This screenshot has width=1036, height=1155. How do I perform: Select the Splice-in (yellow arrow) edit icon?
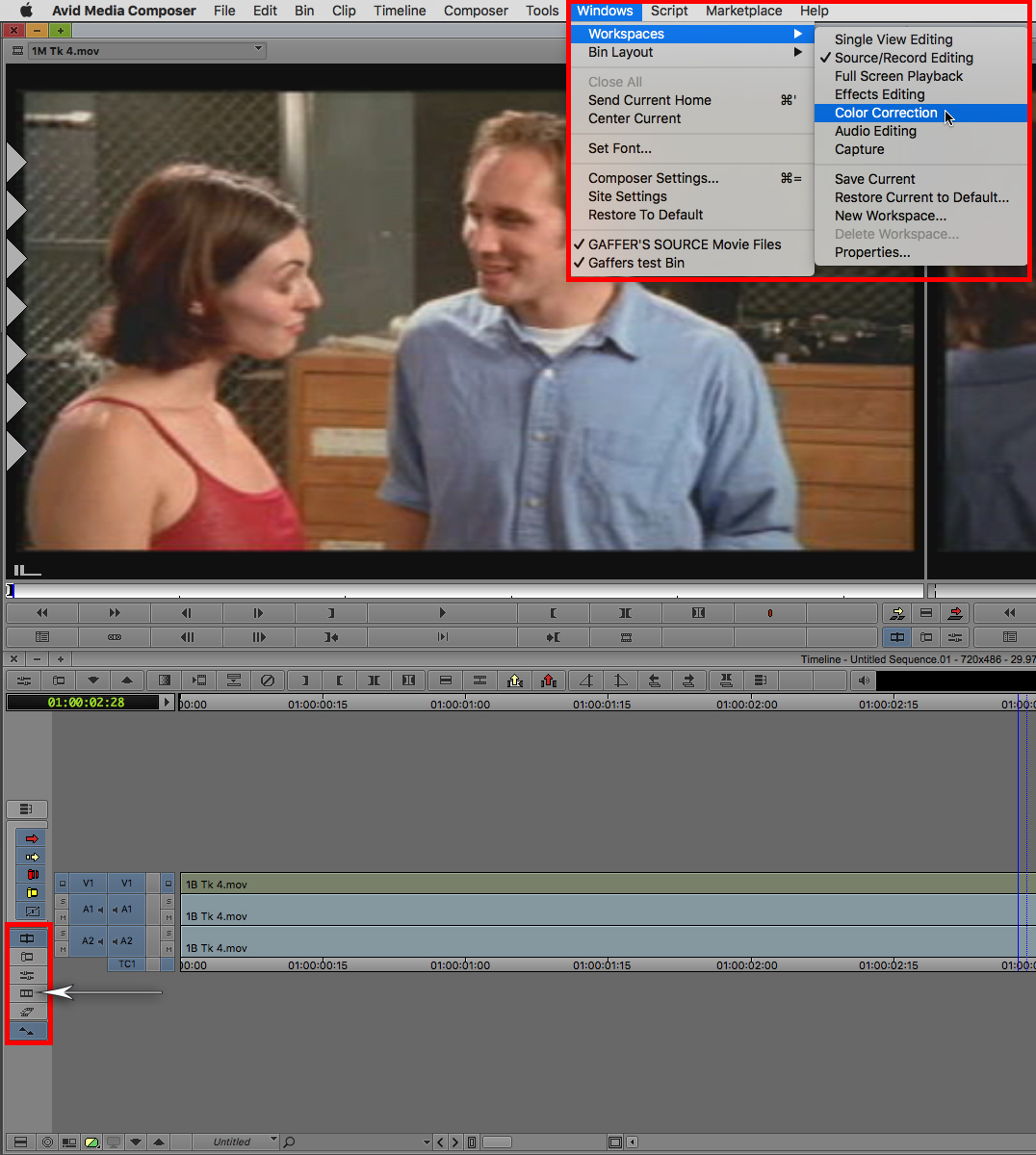[31, 857]
